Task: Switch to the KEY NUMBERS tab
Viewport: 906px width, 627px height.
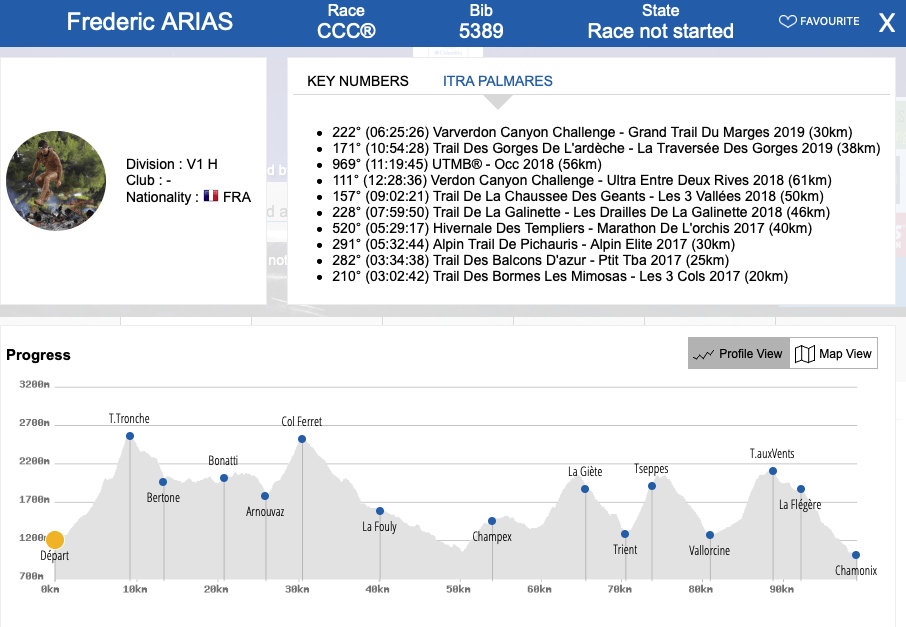Action: [357, 81]
